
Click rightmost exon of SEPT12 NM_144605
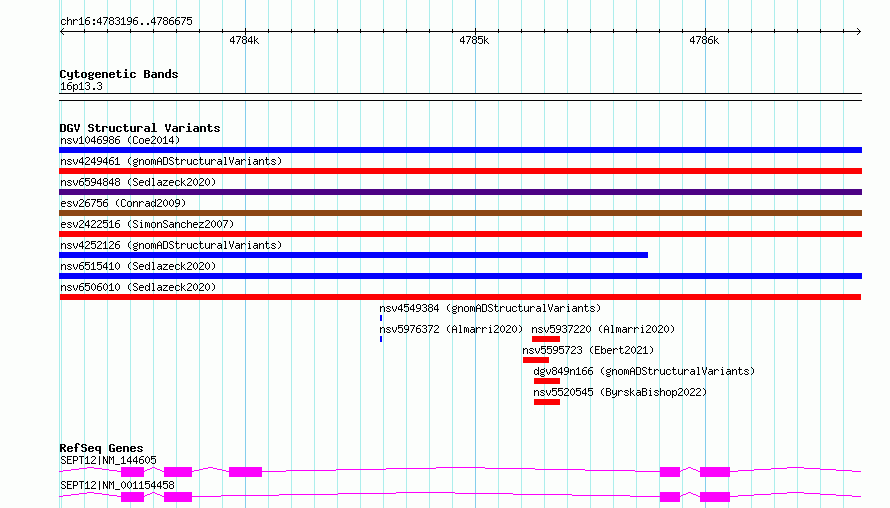click(715, 472)
